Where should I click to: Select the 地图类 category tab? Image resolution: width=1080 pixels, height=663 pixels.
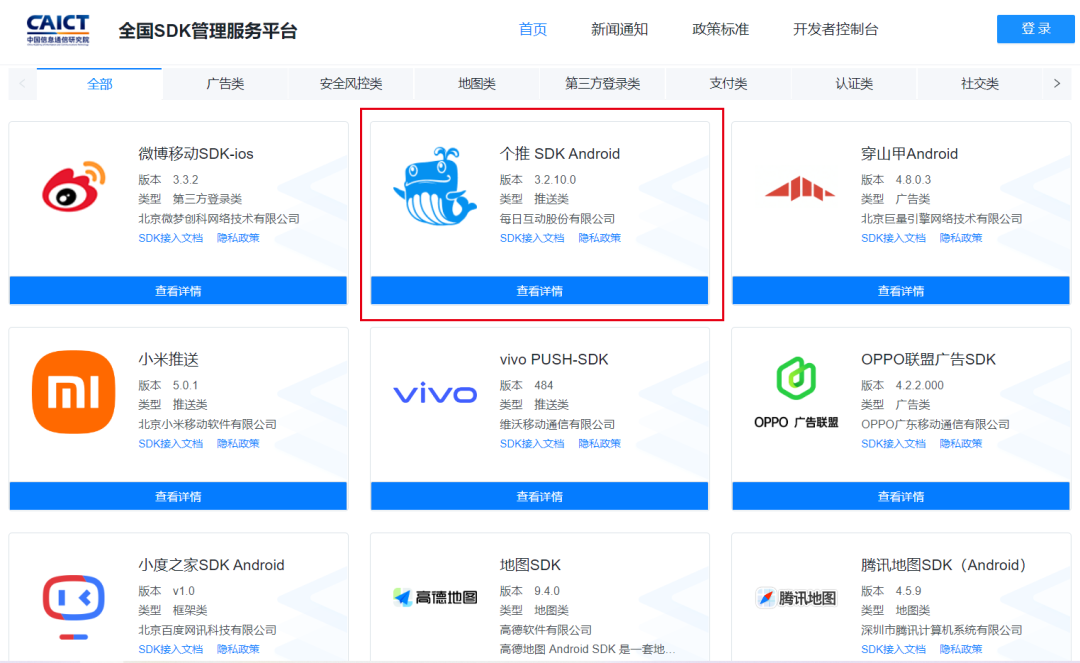tap(477, 84)
